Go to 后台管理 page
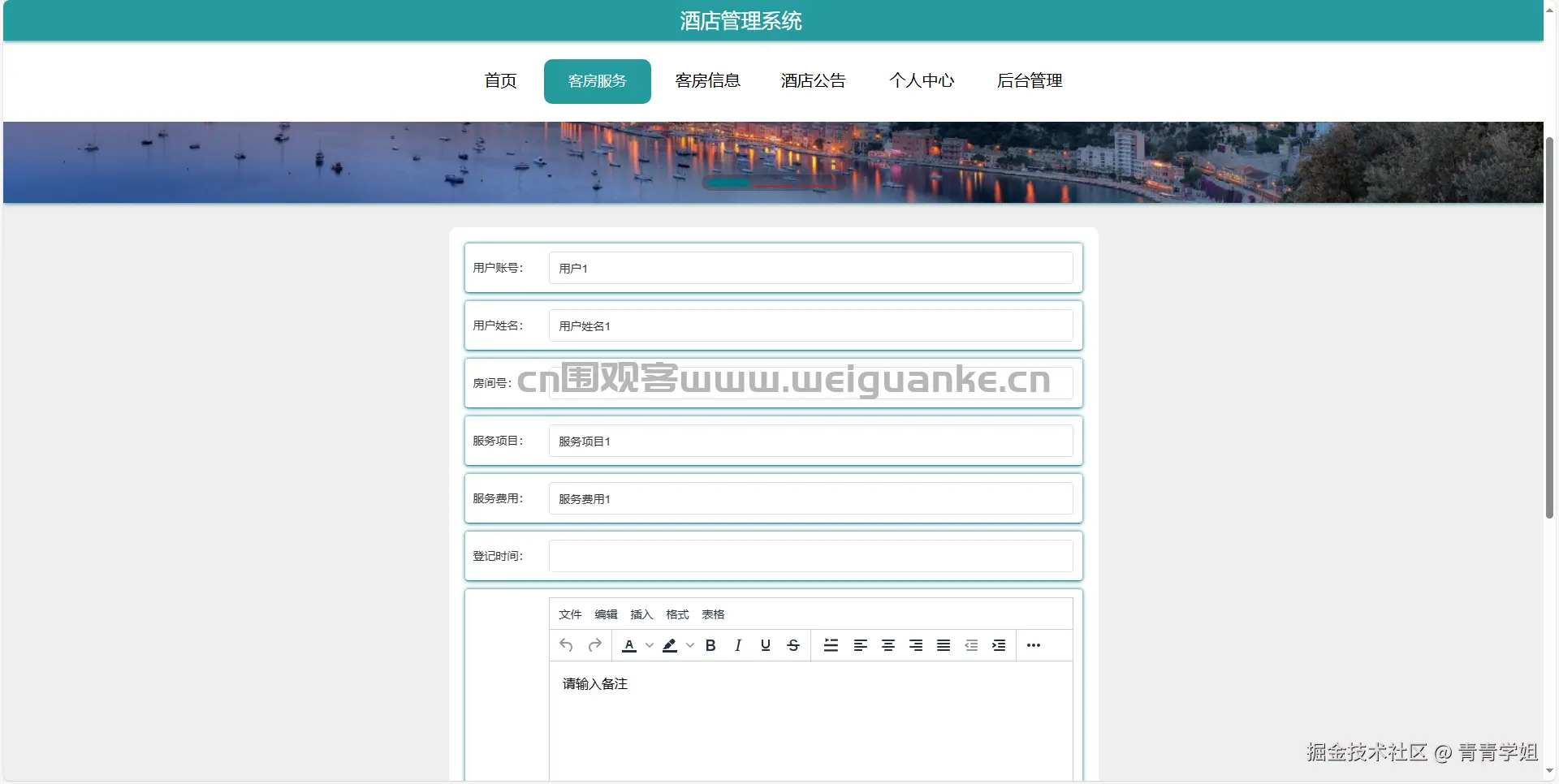 (x=1030, y=80)
